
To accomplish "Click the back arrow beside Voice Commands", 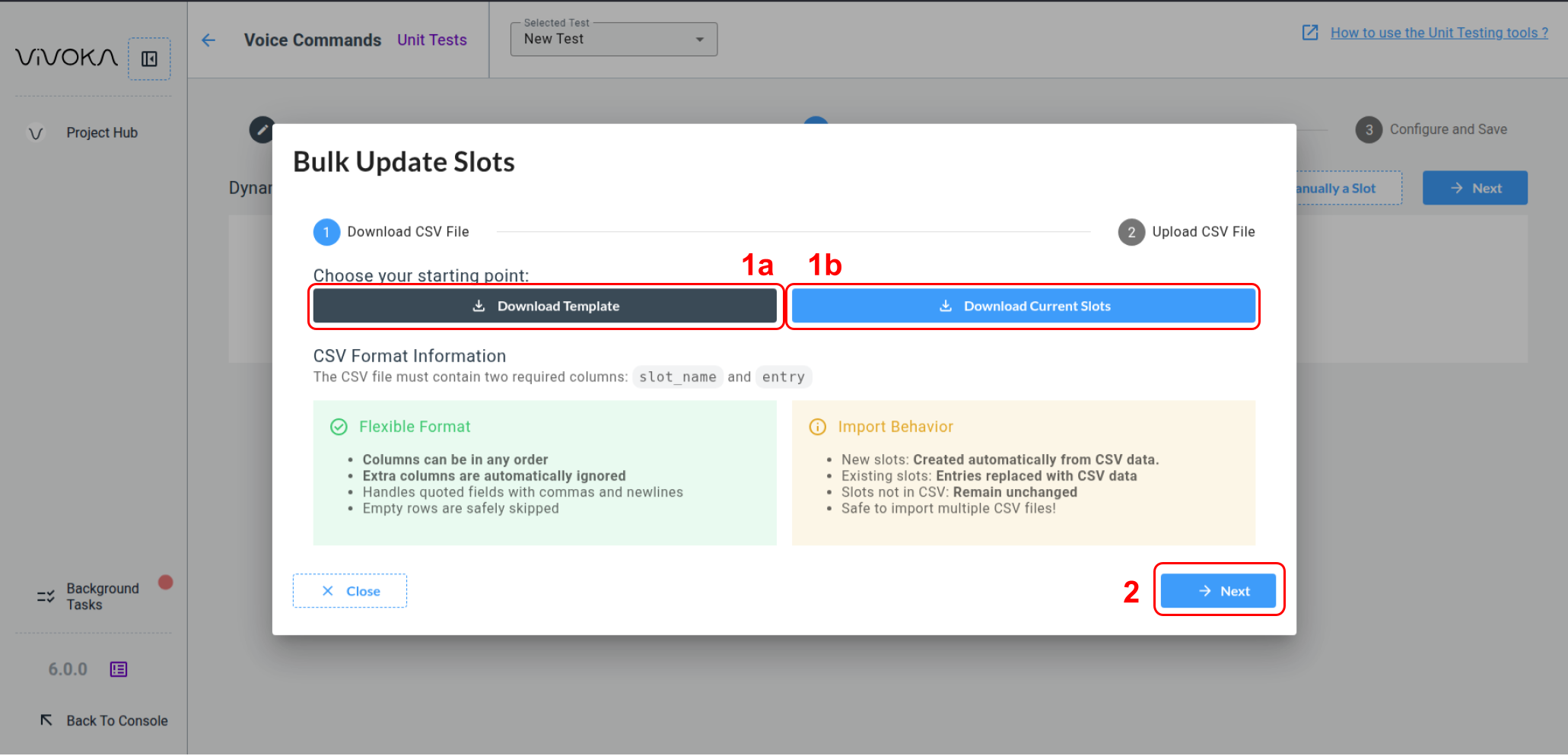I will 209,40.
